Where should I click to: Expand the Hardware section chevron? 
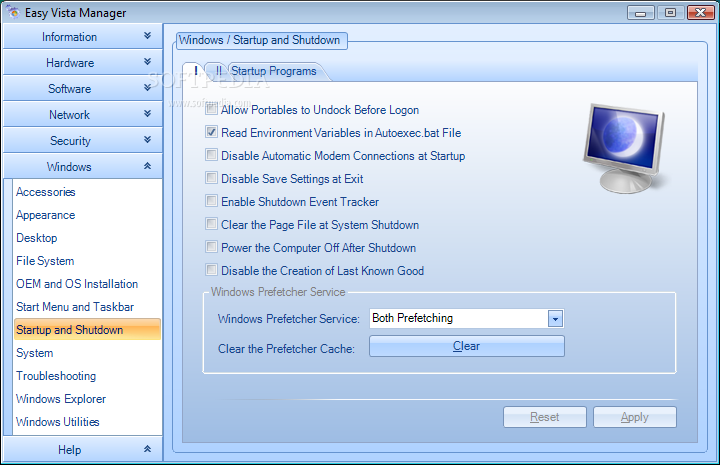(x=147, y=61)
